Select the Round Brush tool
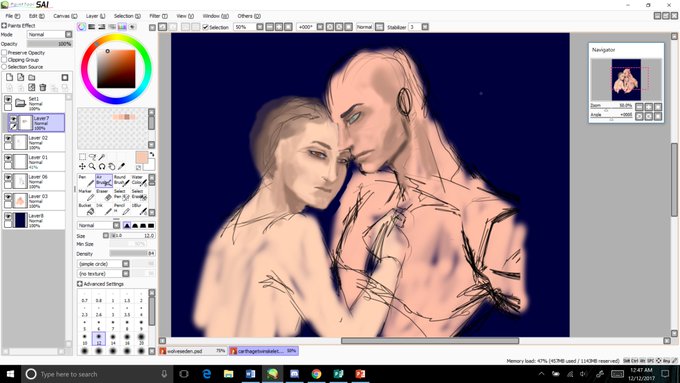The image size is (680, 383). coord(121,180)
